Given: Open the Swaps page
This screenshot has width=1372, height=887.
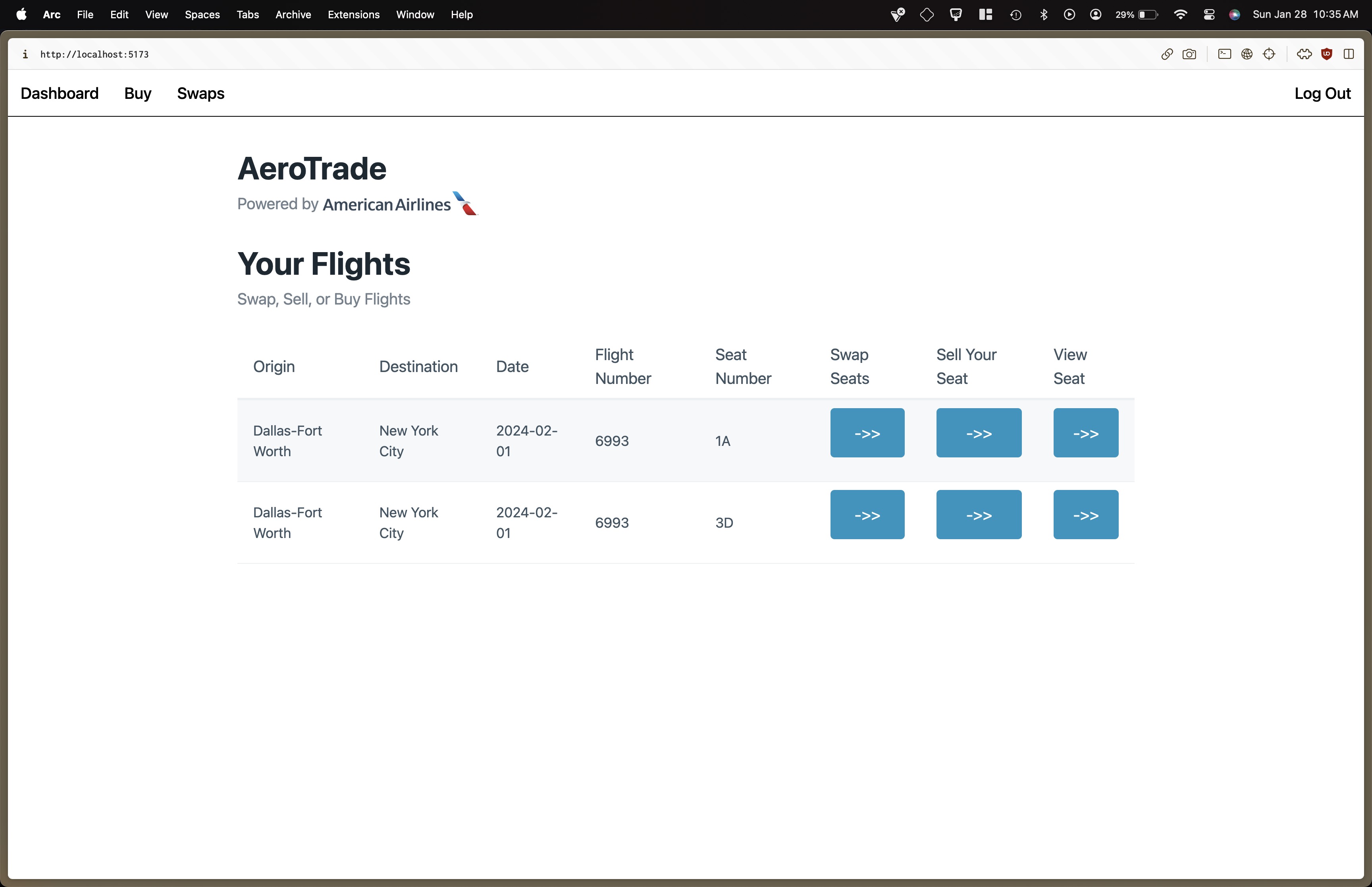Looking at the screenshot, I should (x=200, y=93).
